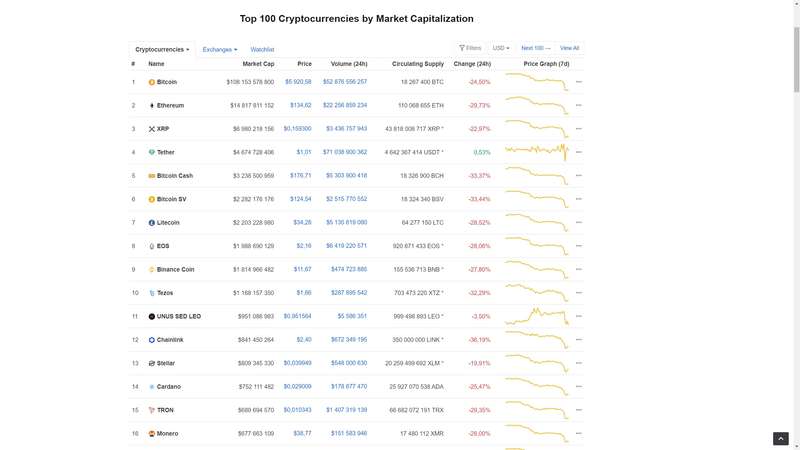Switch to the Watchlist tab
This screenshot has width=800, height=450.
click(262, 49)
